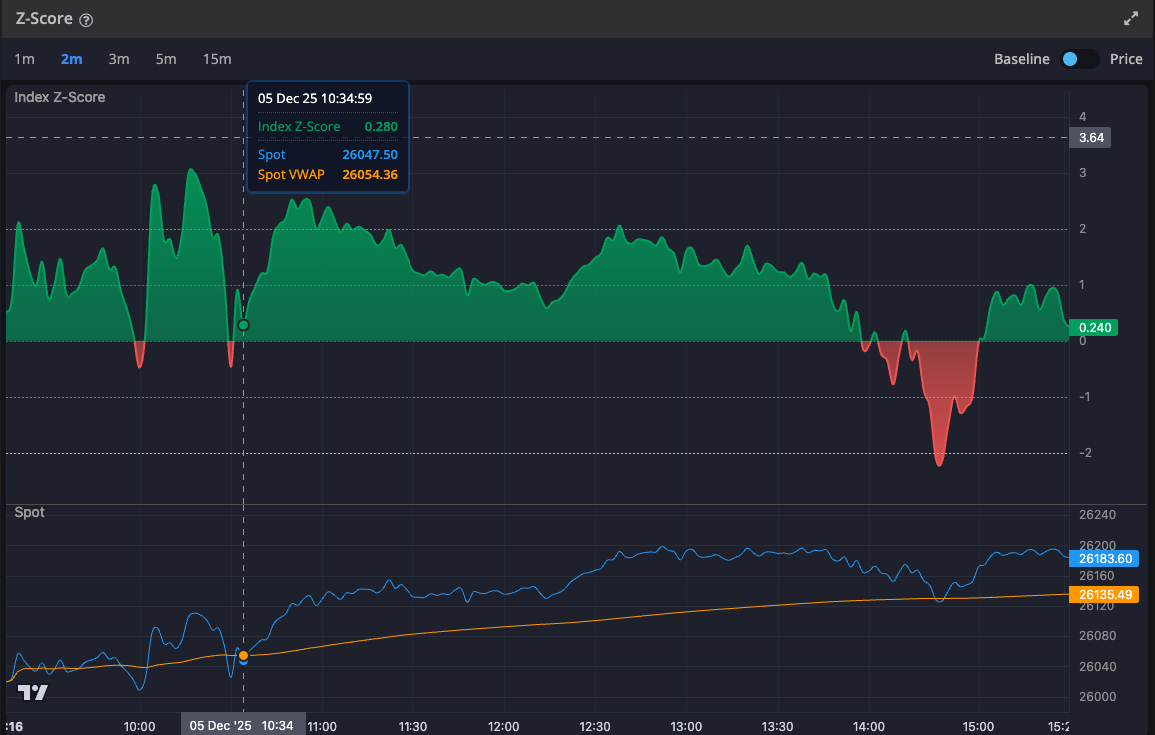Switch to the 1m timeframe
The width and height of the screenshot is (1155, 735).
click(24, 59)
